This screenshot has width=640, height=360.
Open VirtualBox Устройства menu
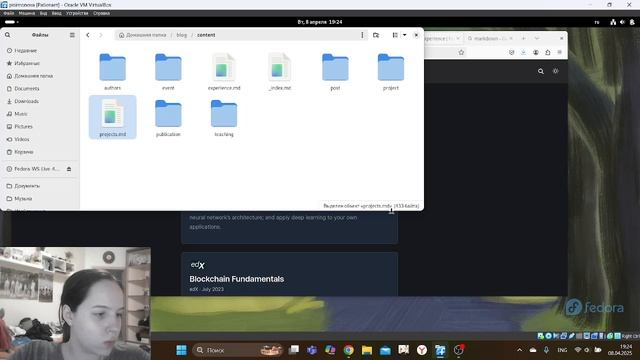tap(77, 13)
